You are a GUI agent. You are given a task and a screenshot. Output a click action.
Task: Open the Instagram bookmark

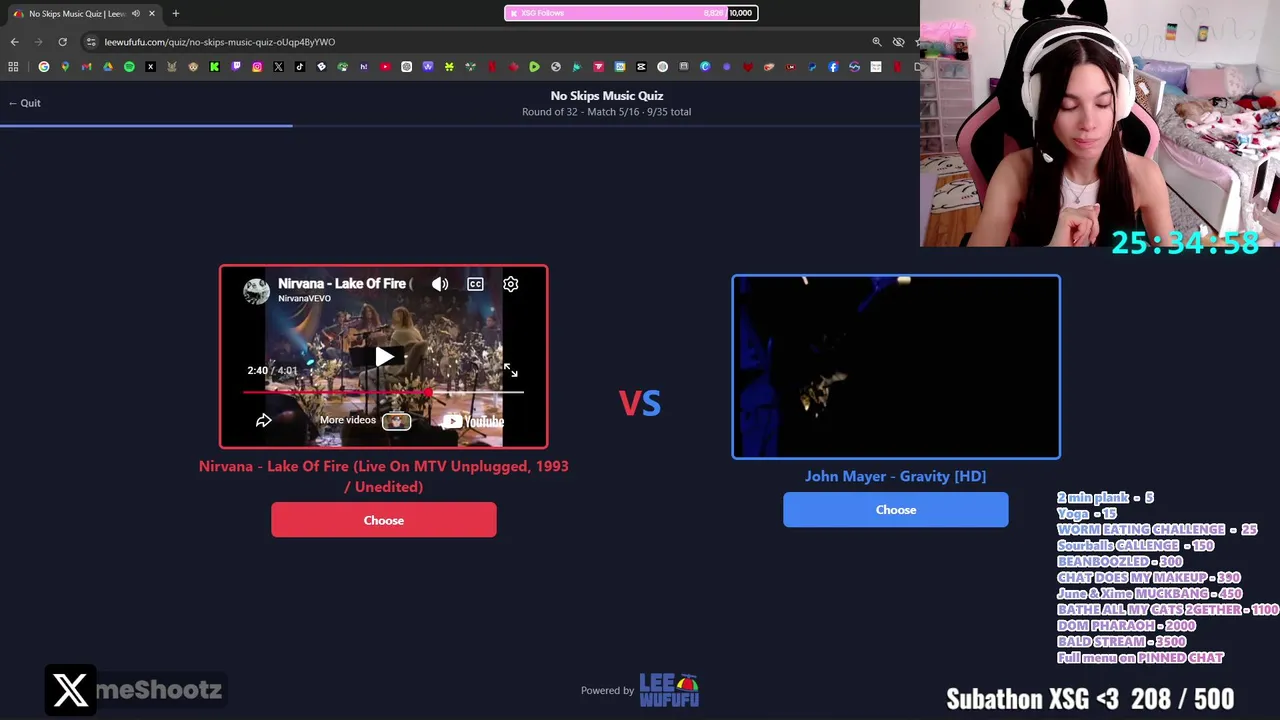click(257, 67)
